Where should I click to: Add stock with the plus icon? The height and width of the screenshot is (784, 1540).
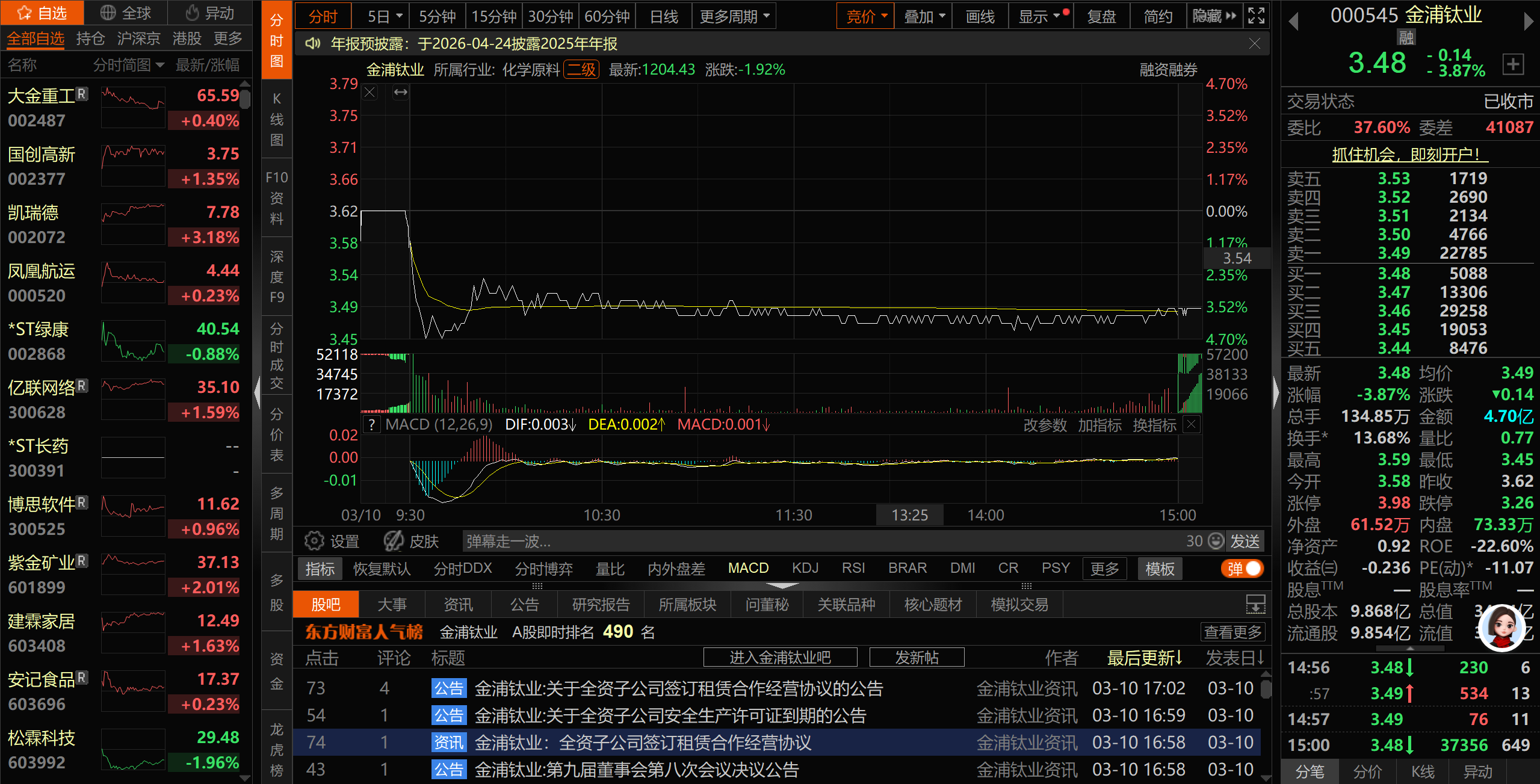[x=1514, y=64]
